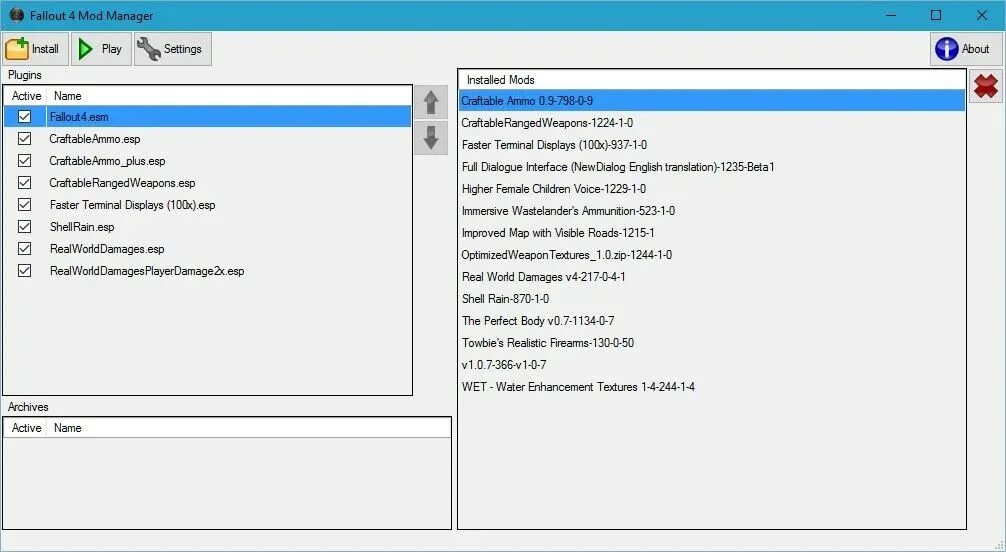This screenshot has height=552, width=1006.
Task: Click Archives list Active column header
Action: click(26, 428)
